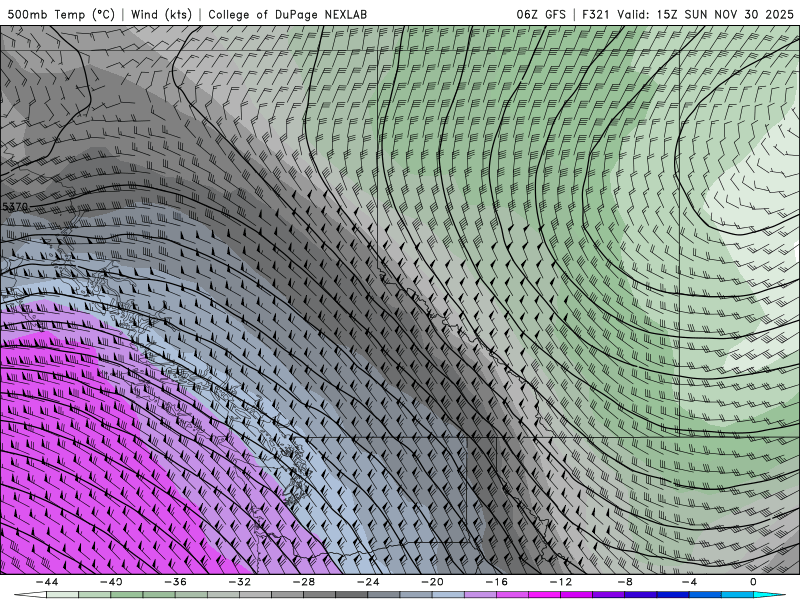This screenshot has width=800, height=600.
Task: Click the -36 value on temperature scale
Action: pyautogui.click(x=175, y=582)
